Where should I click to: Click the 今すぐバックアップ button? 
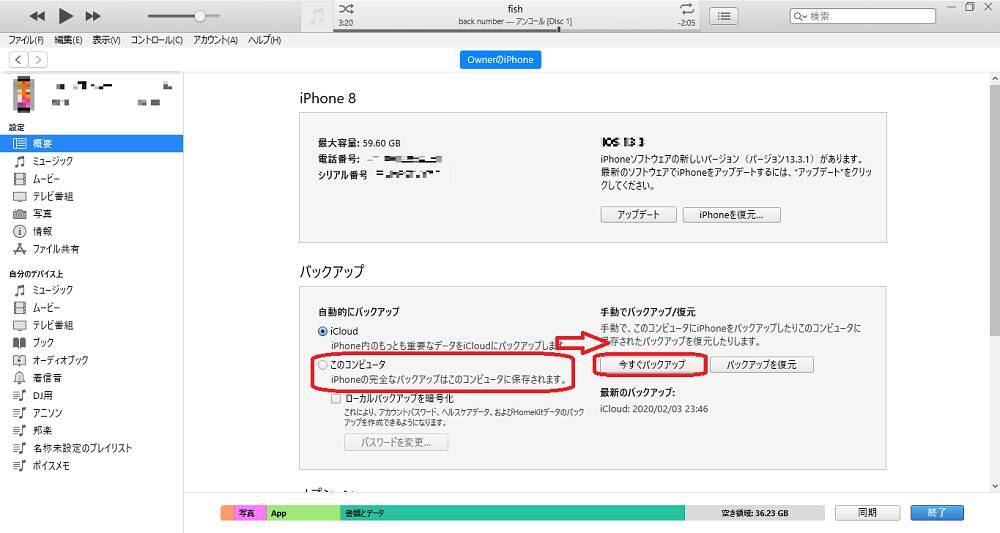pos(651,365)
